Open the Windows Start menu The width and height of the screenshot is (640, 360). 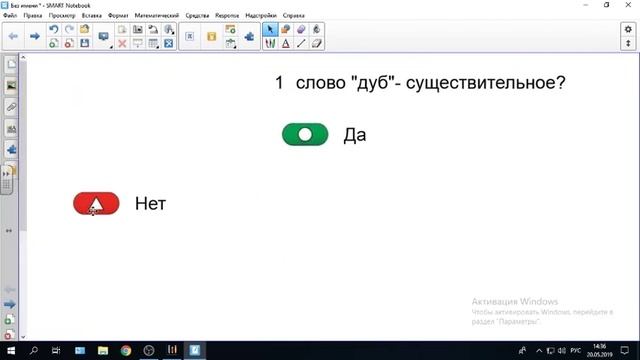point(11,351)
